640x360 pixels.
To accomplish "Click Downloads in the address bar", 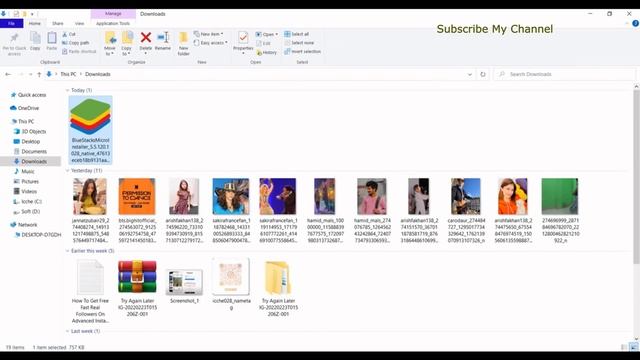I will pyautogui.click(x=98, y=74).
